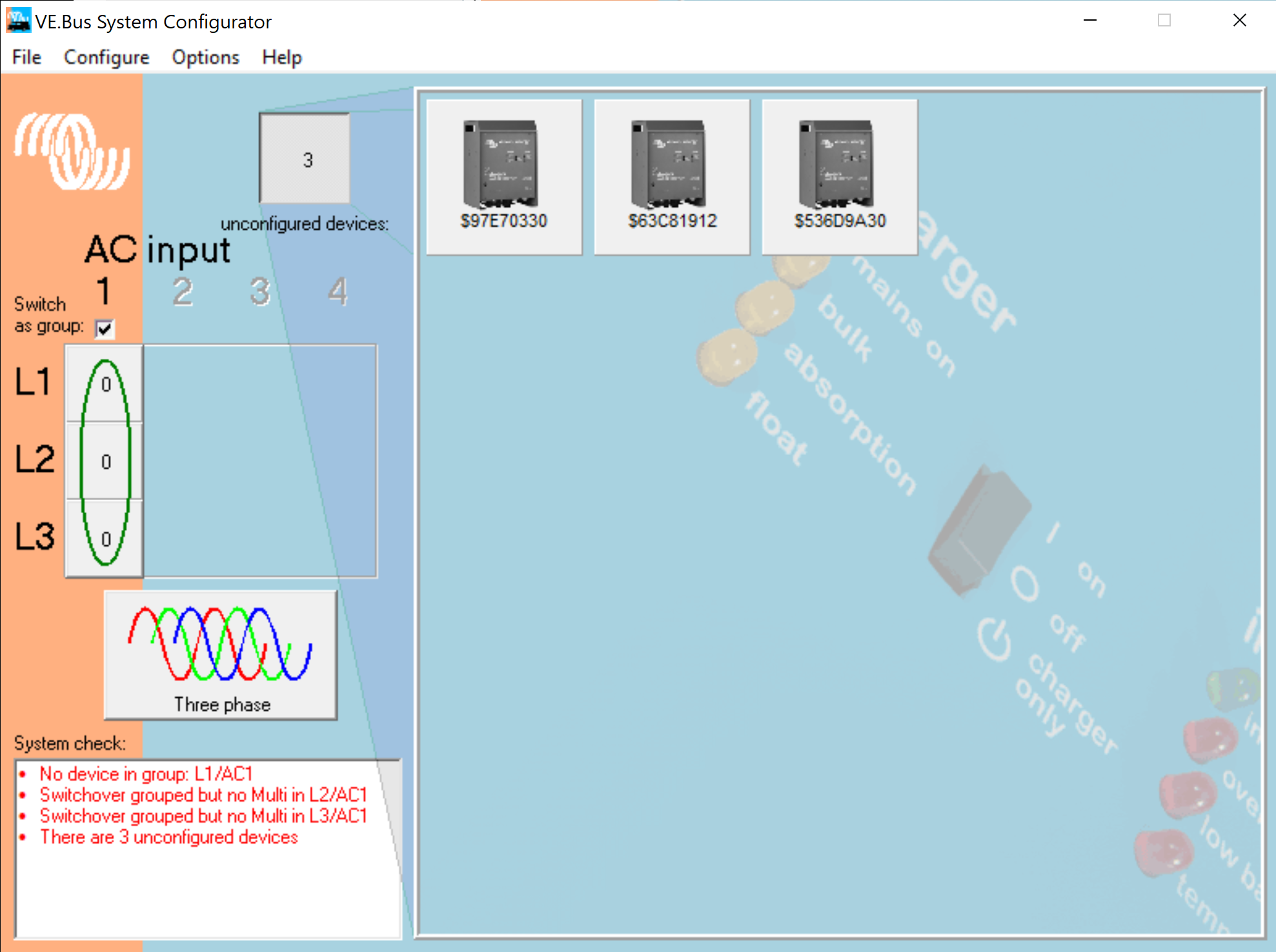Select AC input number 2

183,292
